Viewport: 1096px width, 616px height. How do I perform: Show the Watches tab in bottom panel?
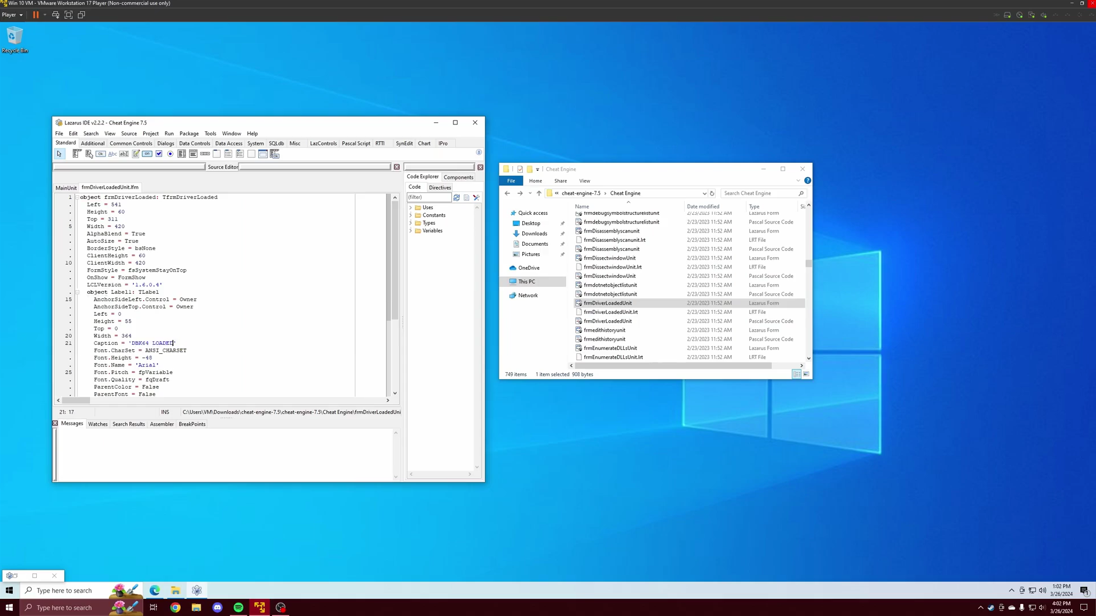click(98, 424)
